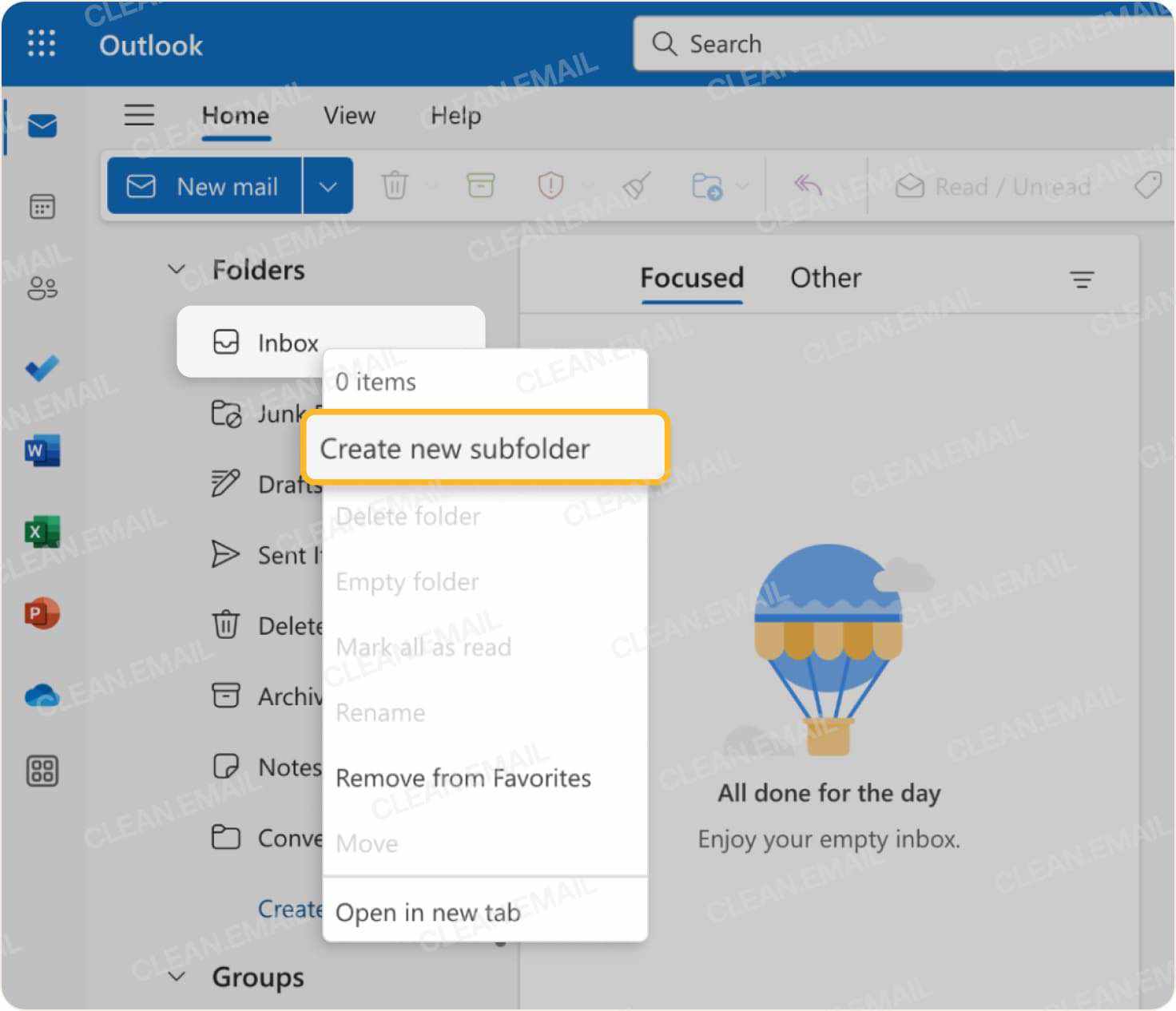Expand the Groups section
This screenshot has width=1176, height=1011.
coord(177,977)
